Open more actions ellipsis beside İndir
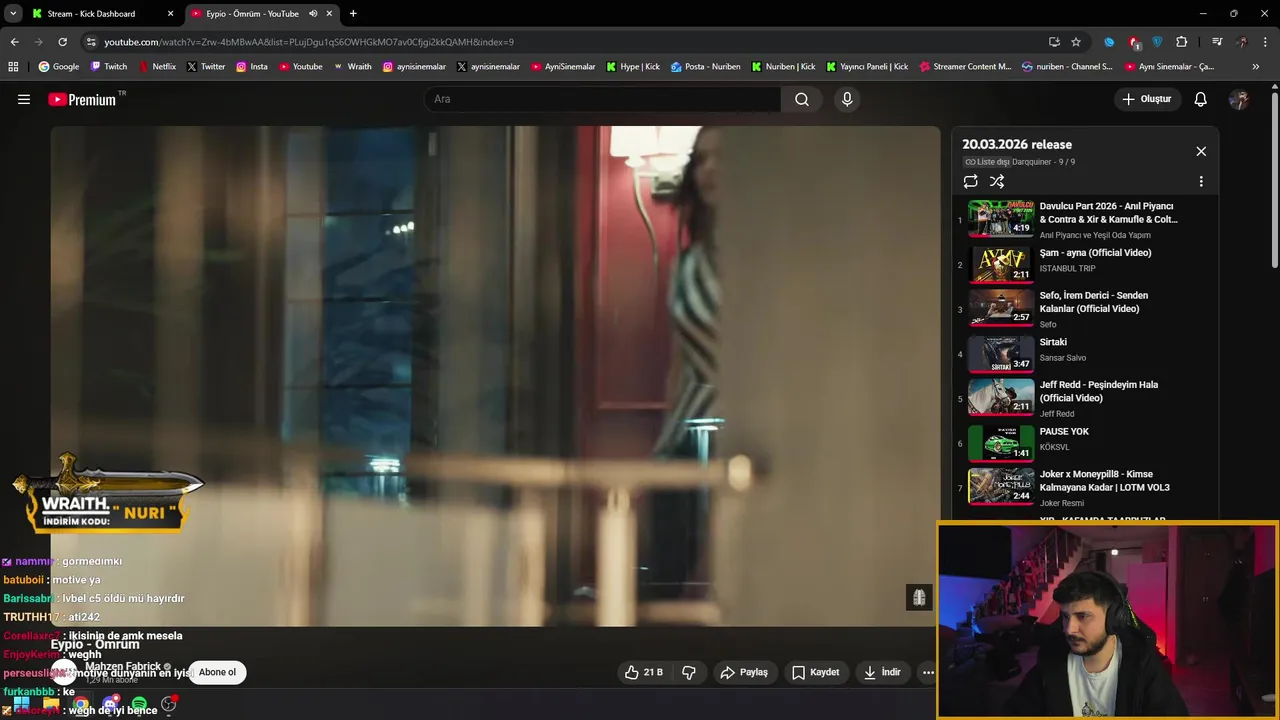 click(x=928, y=672)
